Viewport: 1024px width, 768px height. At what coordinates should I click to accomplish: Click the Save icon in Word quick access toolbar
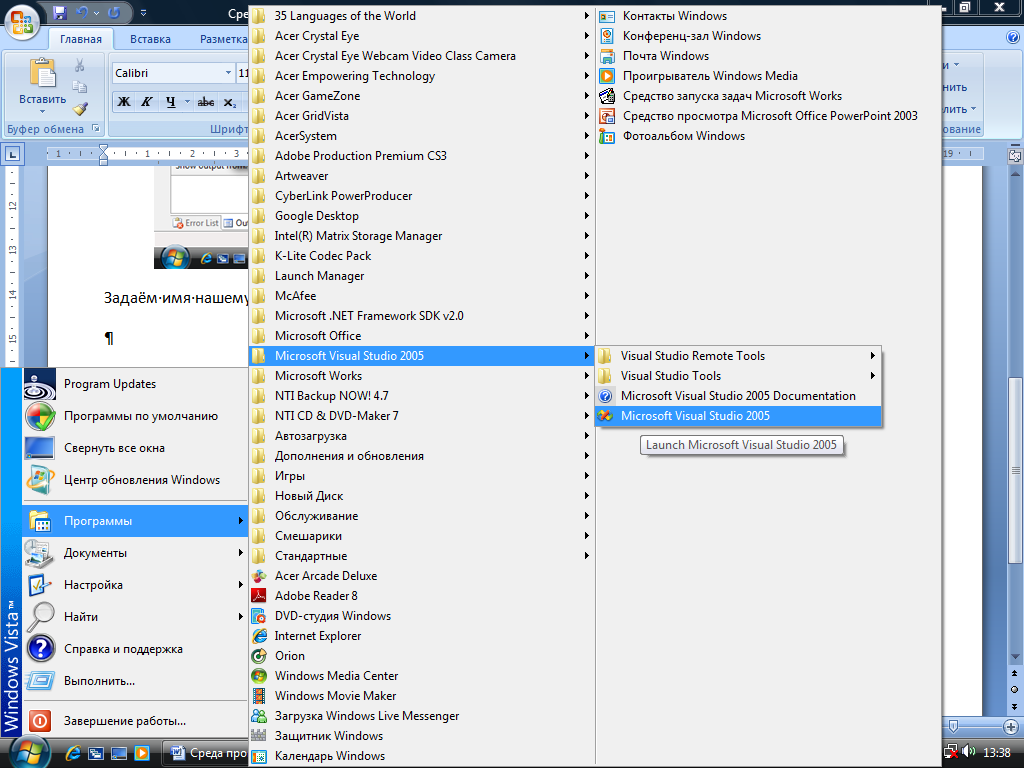pyautogui.click(x=60, y=12)
